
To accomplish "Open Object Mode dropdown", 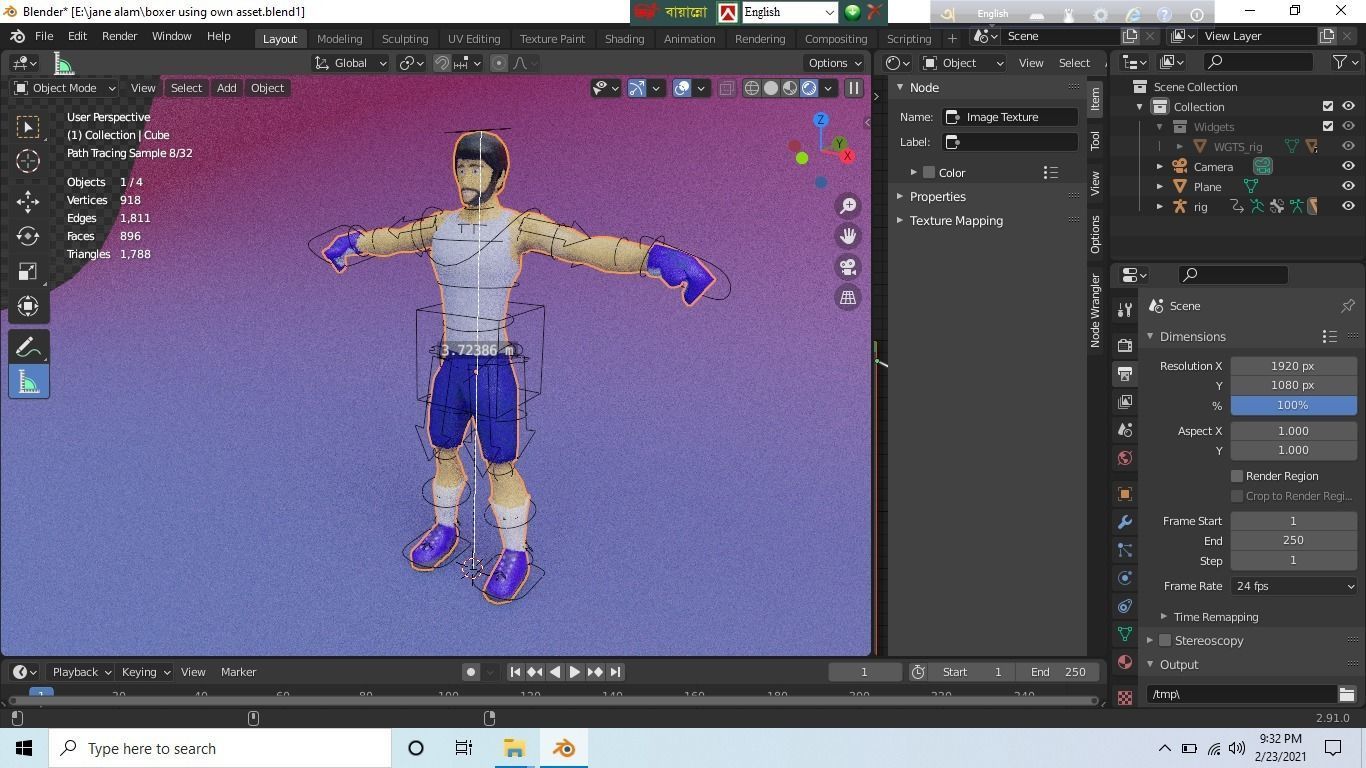I will point(64,88).
